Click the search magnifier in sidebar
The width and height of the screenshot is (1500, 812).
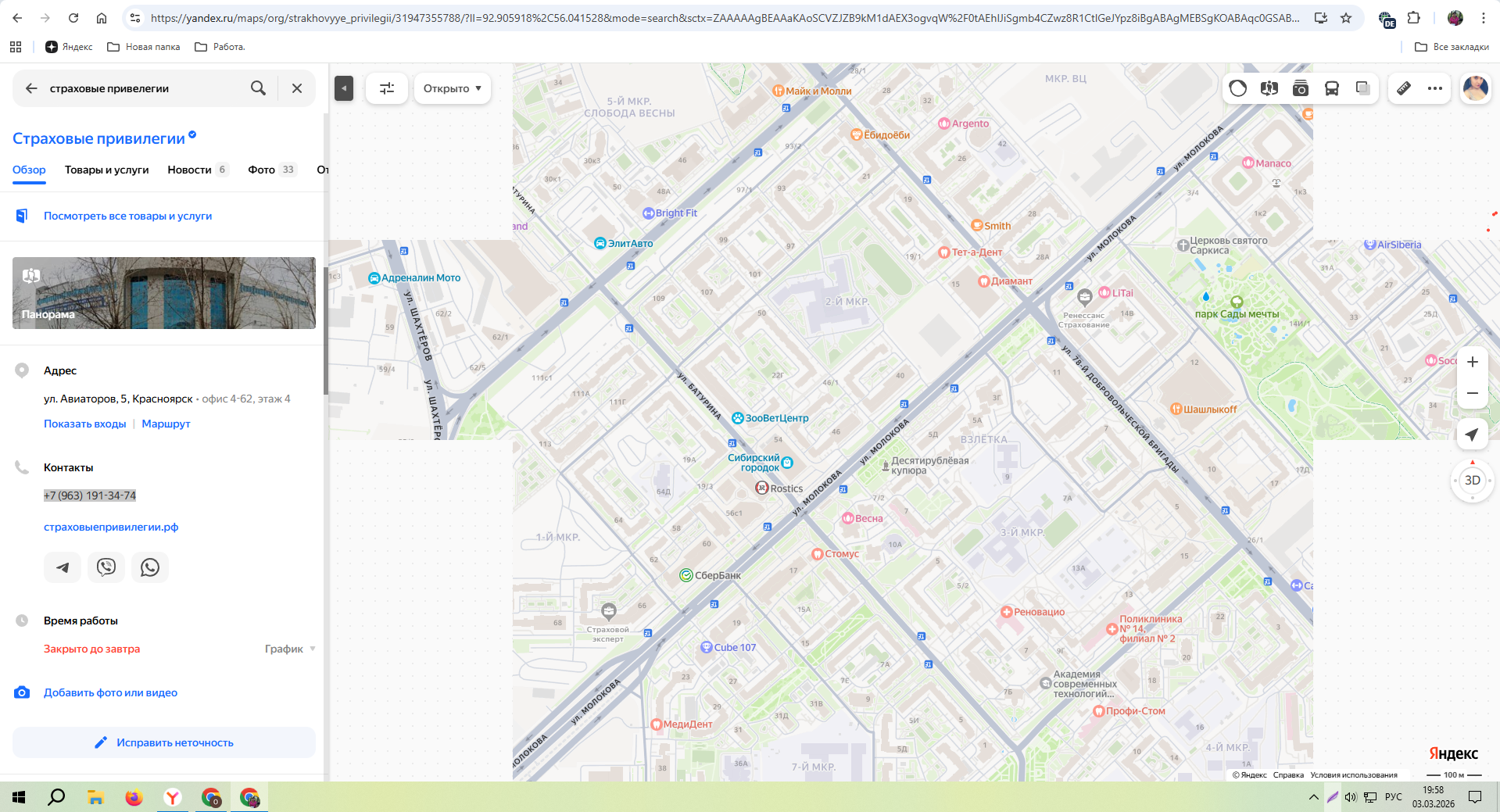tap(258, 88)
